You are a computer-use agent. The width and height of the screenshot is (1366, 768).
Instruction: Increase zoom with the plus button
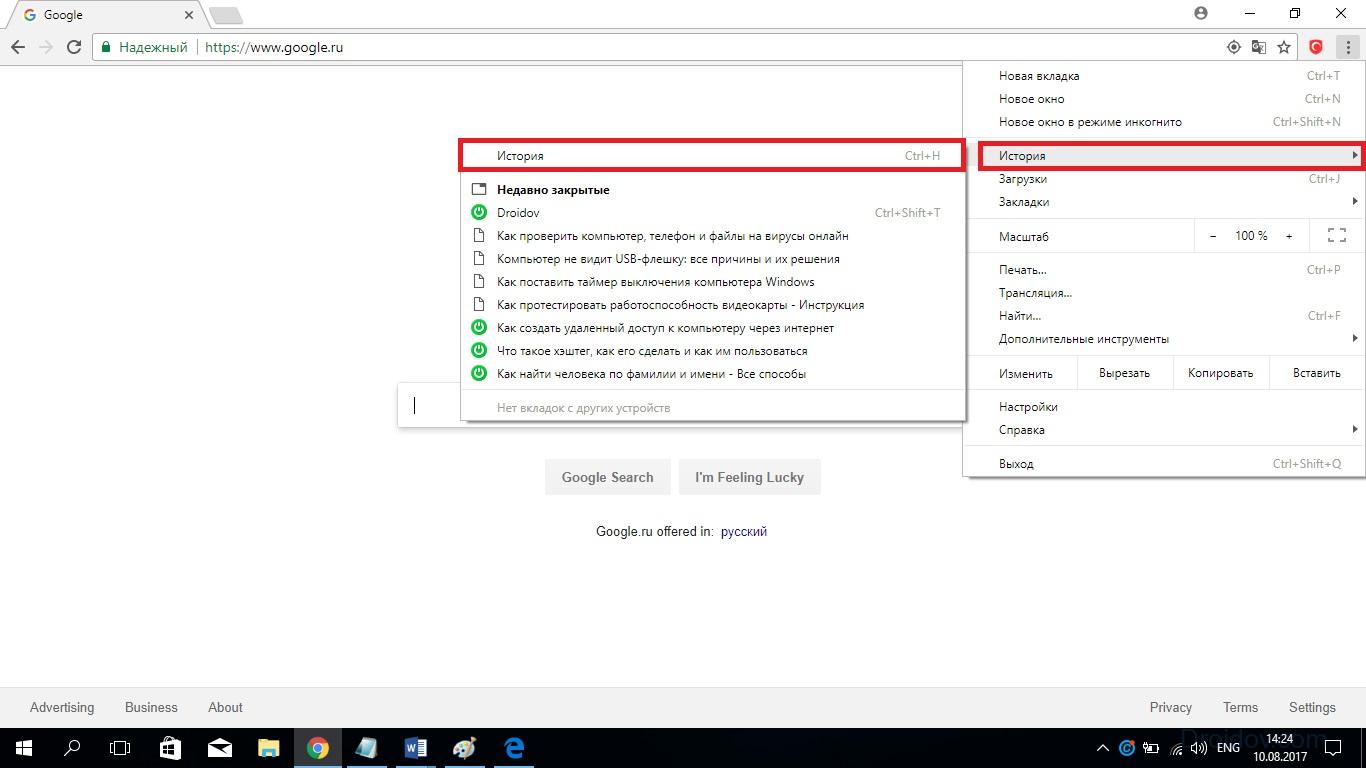pyautogui.click(x=1289, y=236)
